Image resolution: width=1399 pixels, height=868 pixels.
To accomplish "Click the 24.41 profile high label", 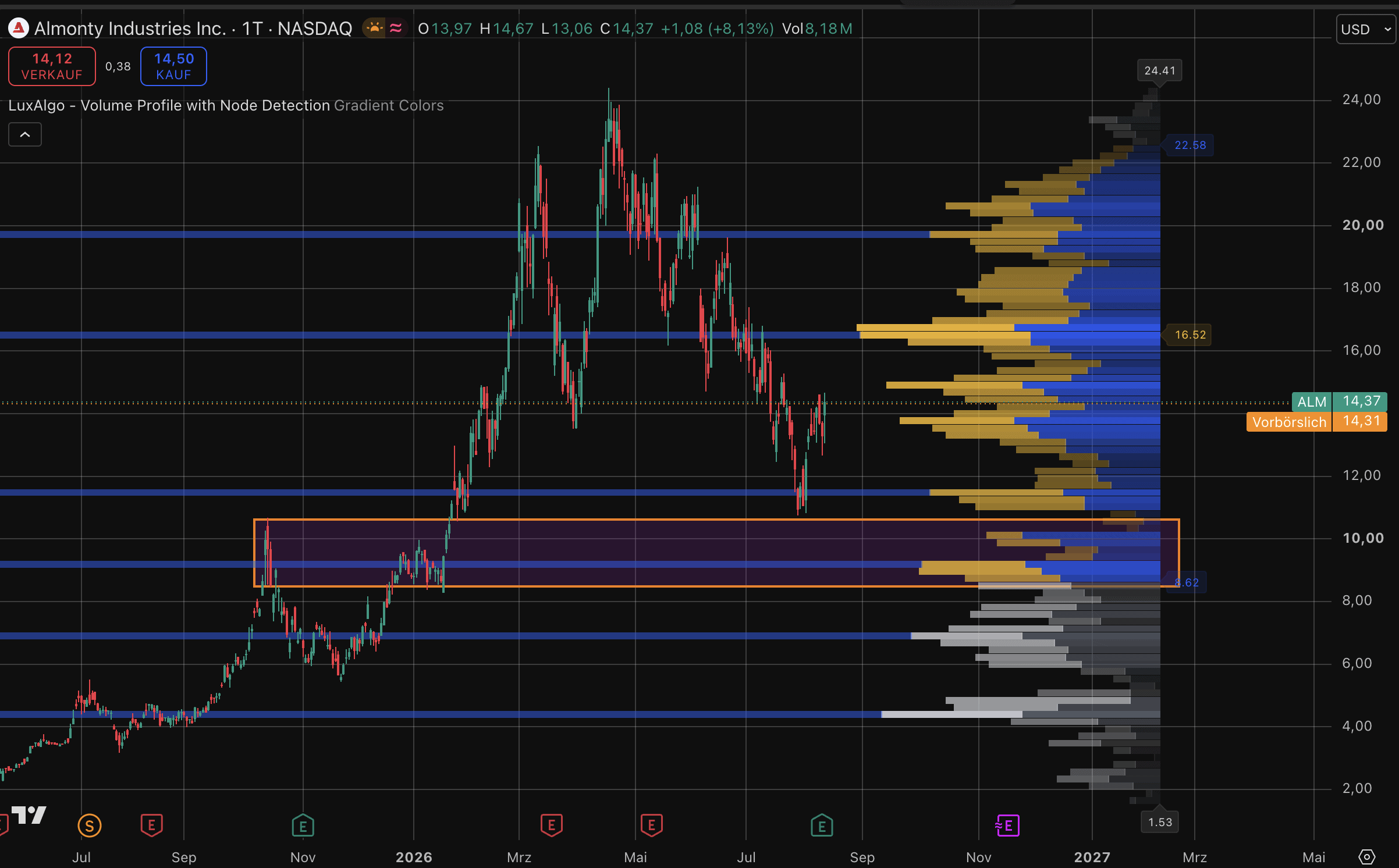I will pyautogui.click(x=1160, y=70).
